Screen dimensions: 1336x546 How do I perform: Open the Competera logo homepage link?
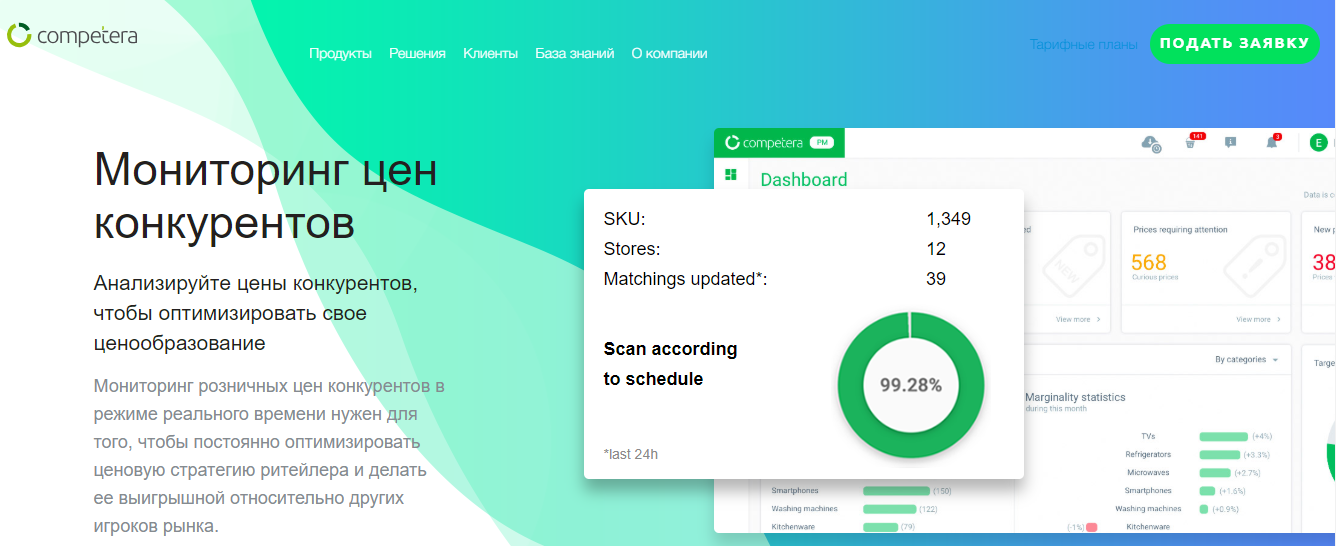[72, 36]
